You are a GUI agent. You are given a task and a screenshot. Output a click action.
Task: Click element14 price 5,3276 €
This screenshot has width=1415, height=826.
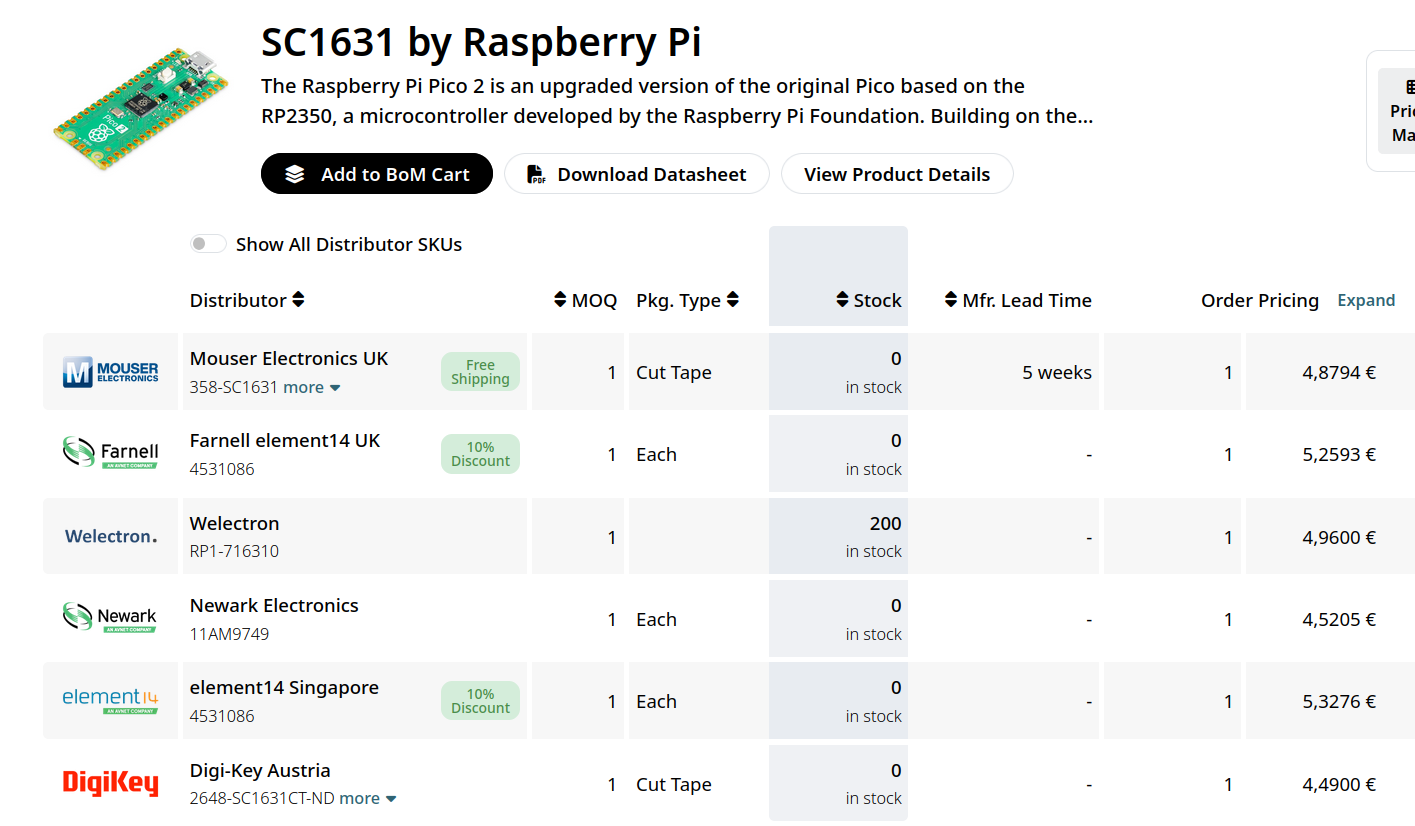1339,701
